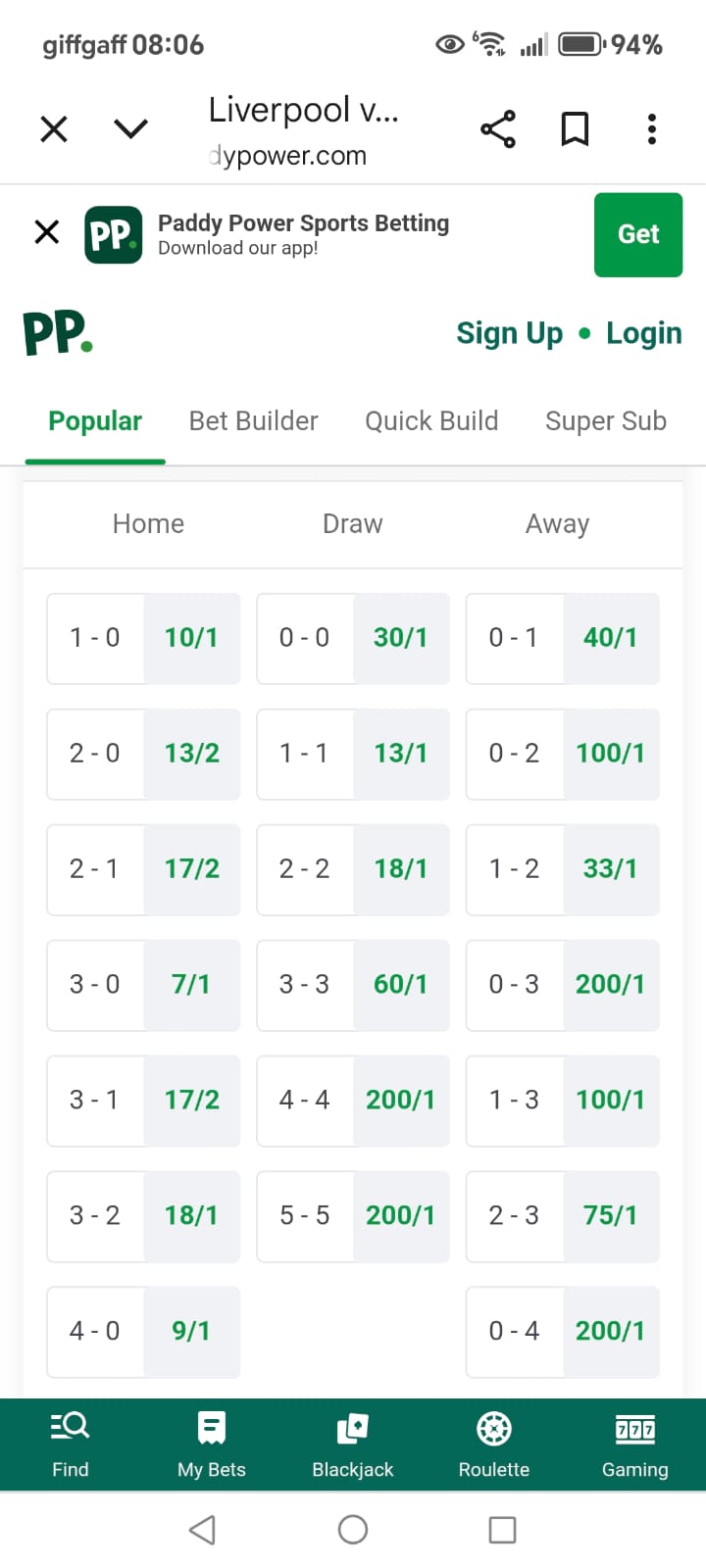Viewport: 706px width, 1568px height.
Task: Bookmark this page with bookmark icon
Action: coord(575,129)
